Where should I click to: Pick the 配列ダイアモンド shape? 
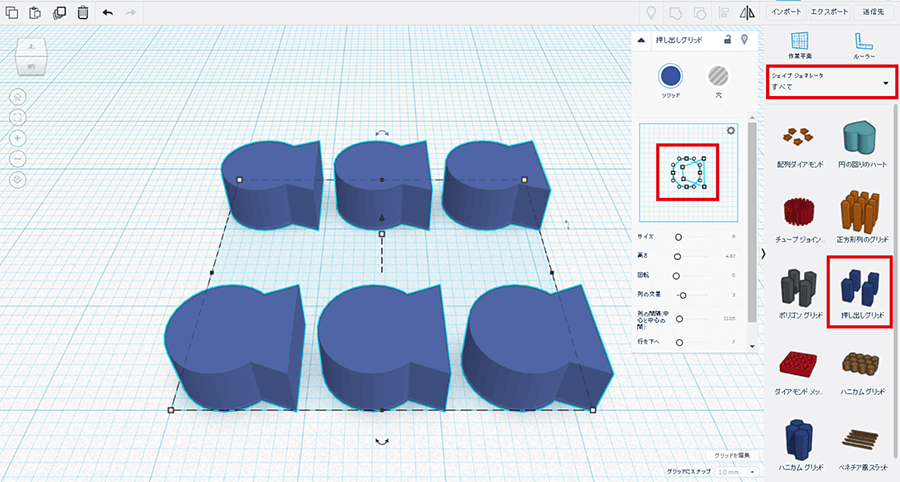[x=800, y=144]
